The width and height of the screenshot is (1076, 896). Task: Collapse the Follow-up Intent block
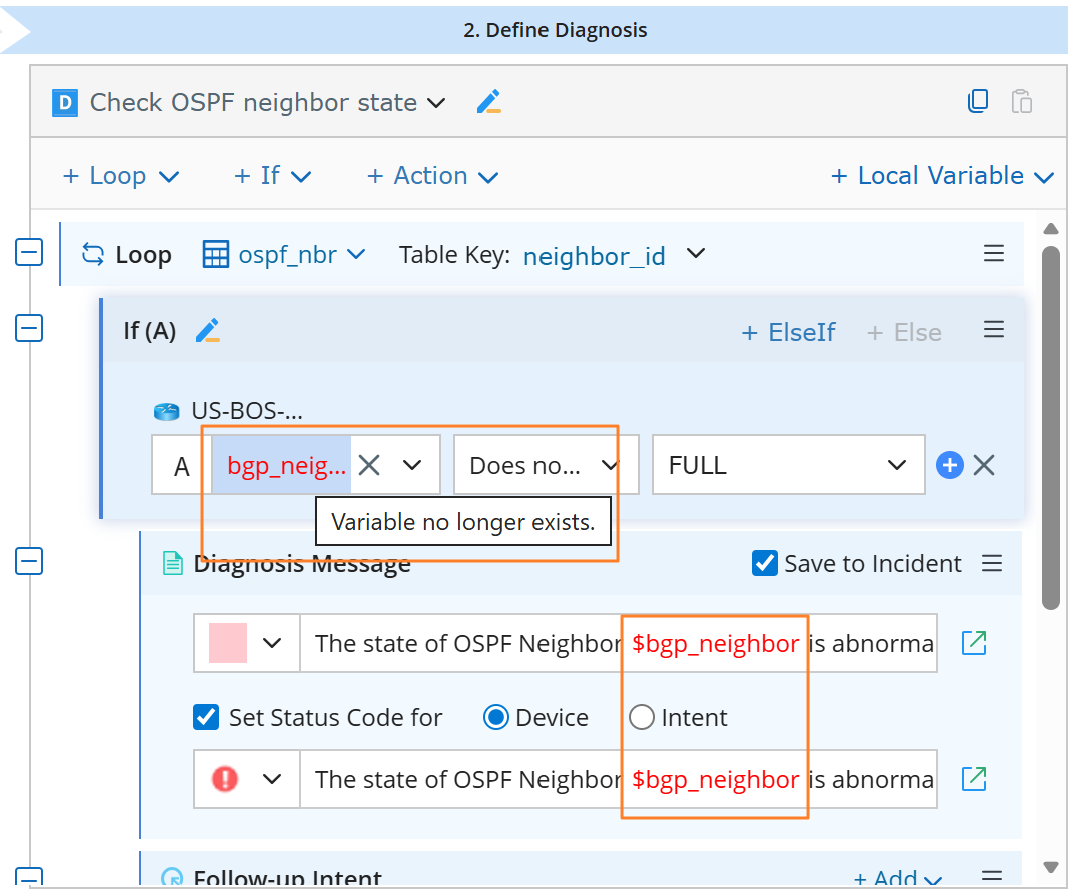pos(29,877)
